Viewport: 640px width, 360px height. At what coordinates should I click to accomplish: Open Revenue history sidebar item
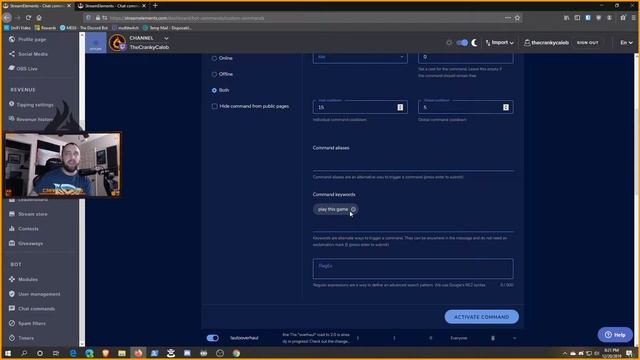(31, 119)
